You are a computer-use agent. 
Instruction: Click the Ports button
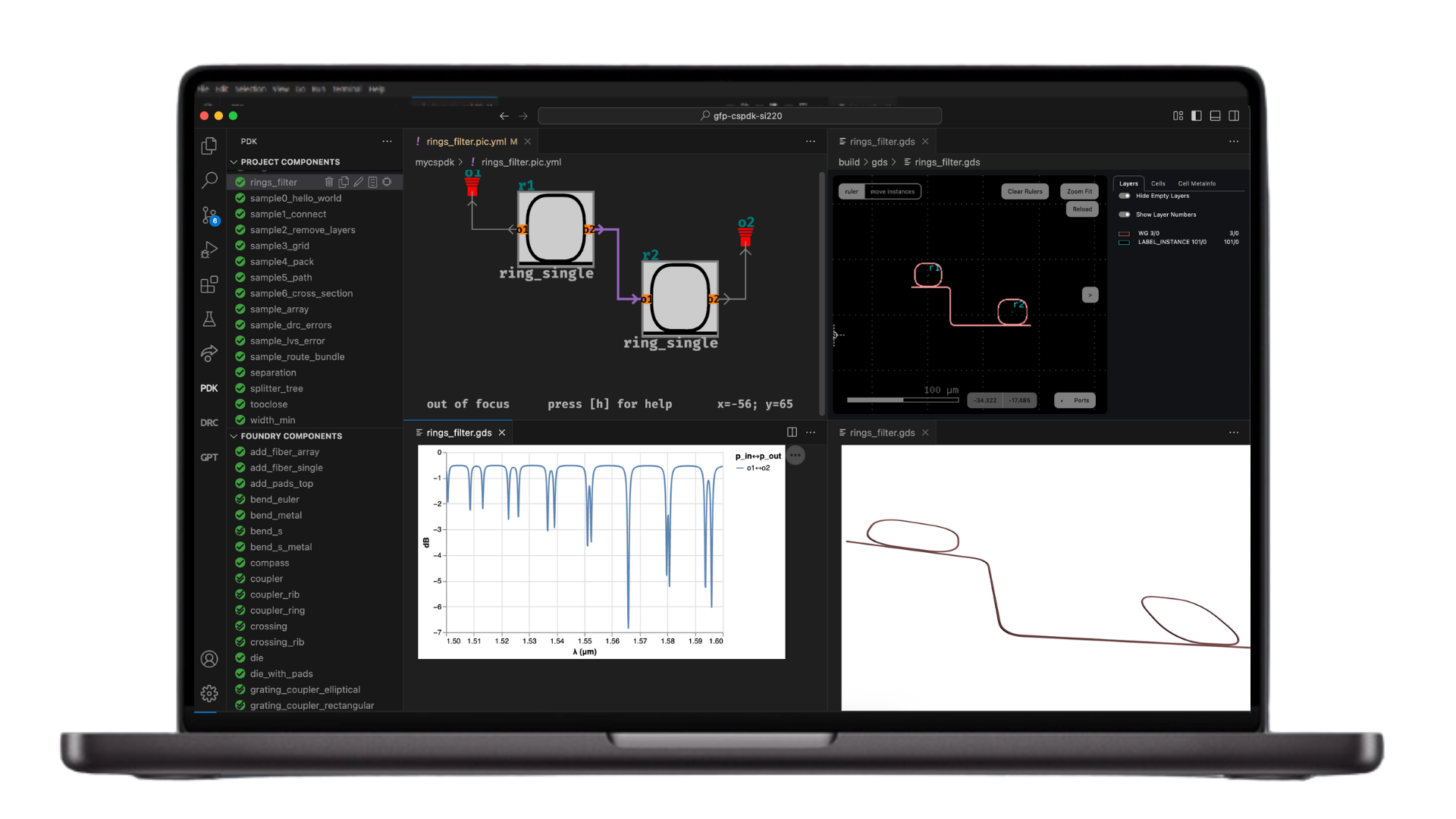(1075, 400)
